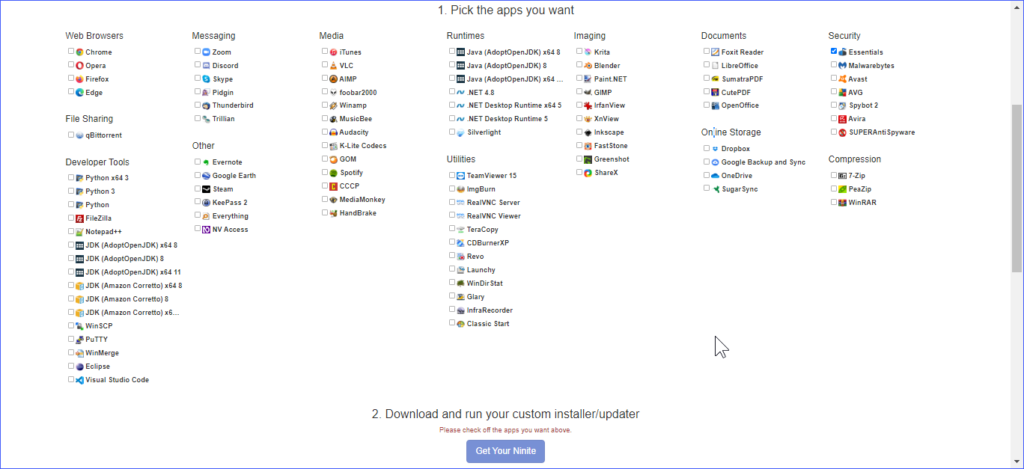
Task: Click the VLC cone icon
Action: click(x=333, y=65)
